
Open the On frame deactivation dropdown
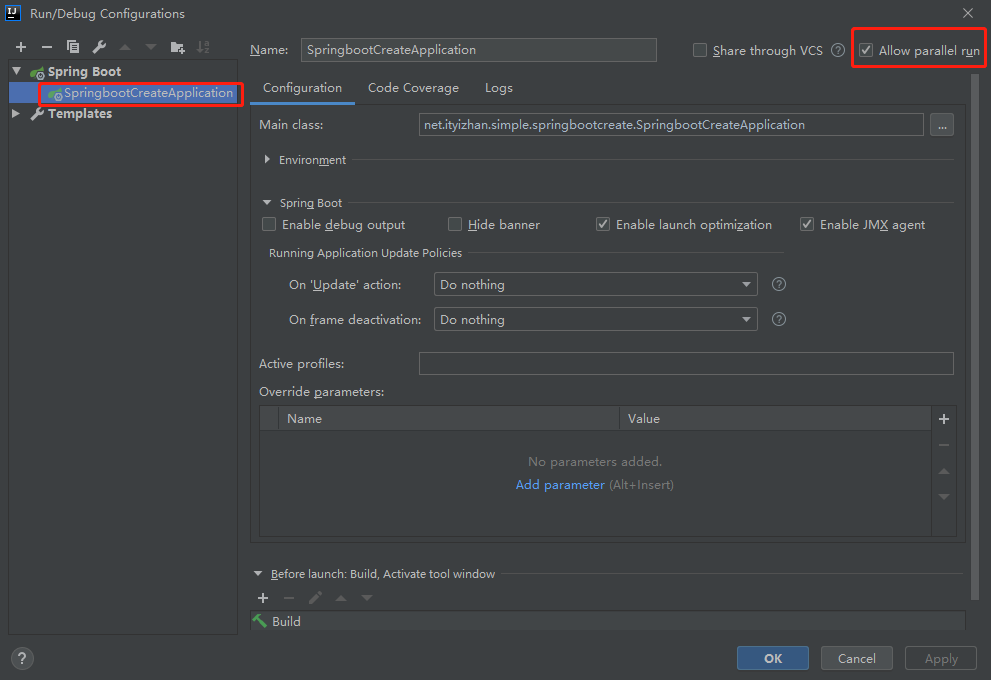[595, 319]
